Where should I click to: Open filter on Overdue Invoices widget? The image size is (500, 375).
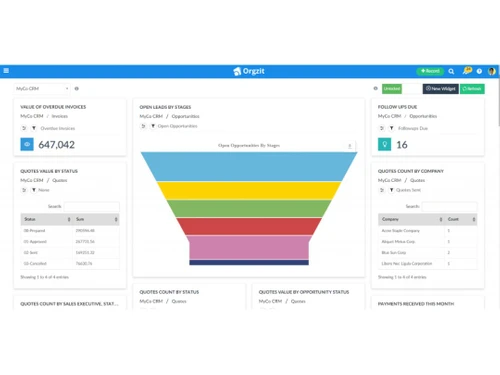tap(34, 128)
